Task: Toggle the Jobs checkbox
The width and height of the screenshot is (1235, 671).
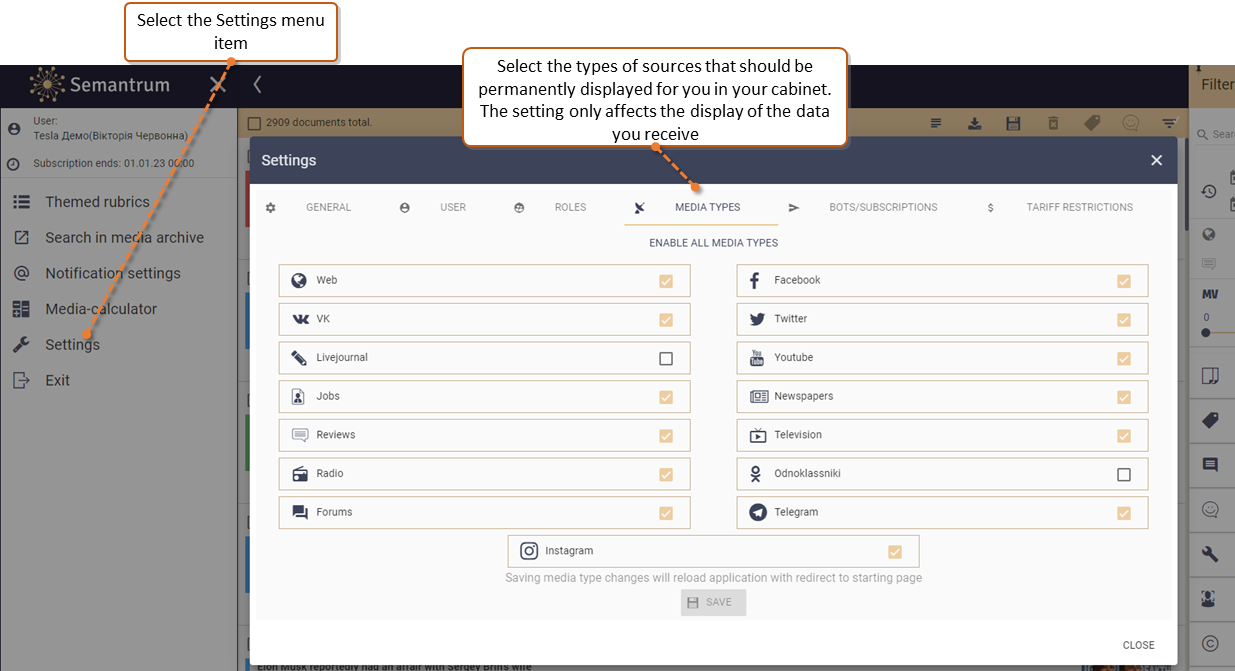Action: [x=666, y=397]
